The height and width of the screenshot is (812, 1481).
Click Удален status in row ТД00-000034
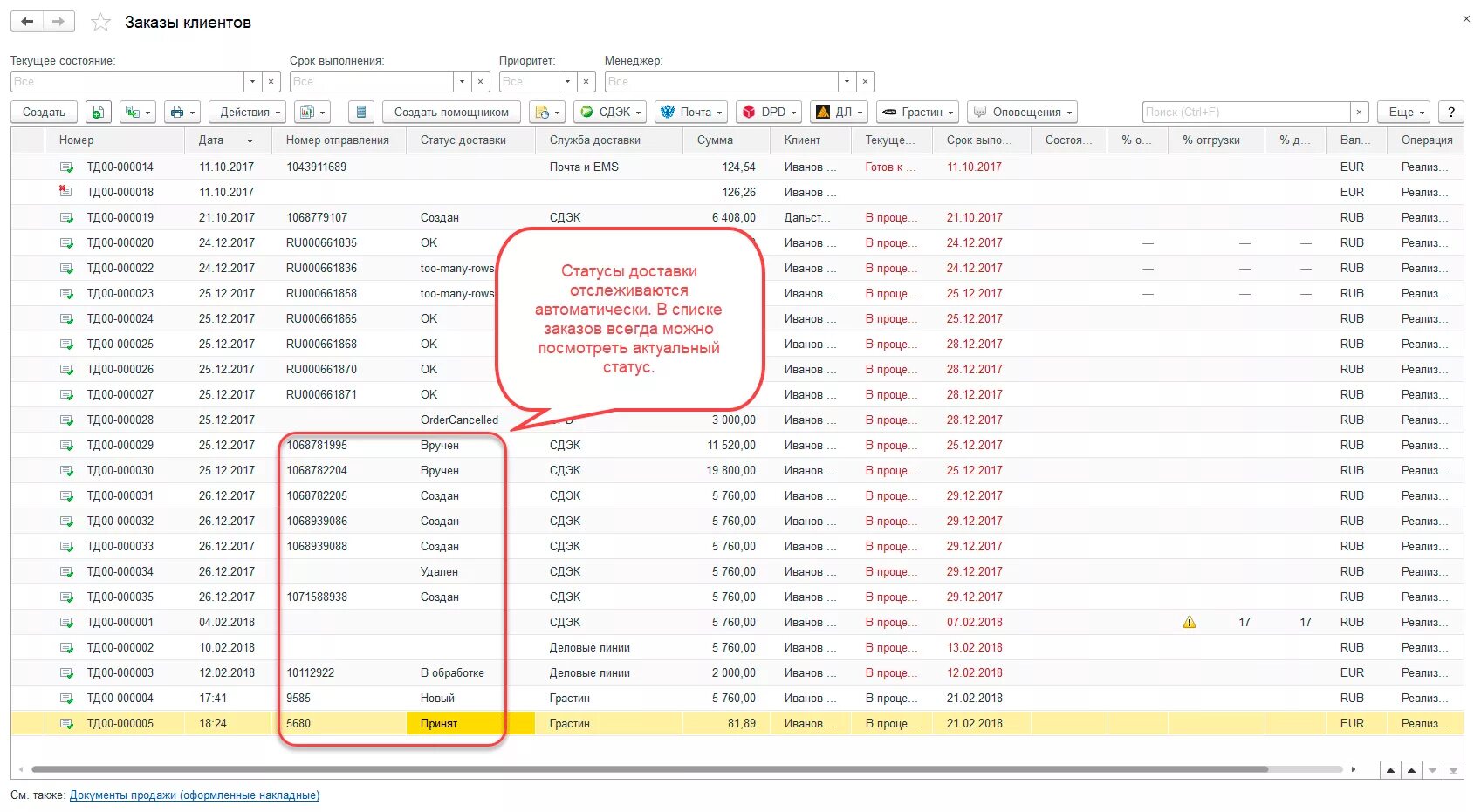(439, 571)
